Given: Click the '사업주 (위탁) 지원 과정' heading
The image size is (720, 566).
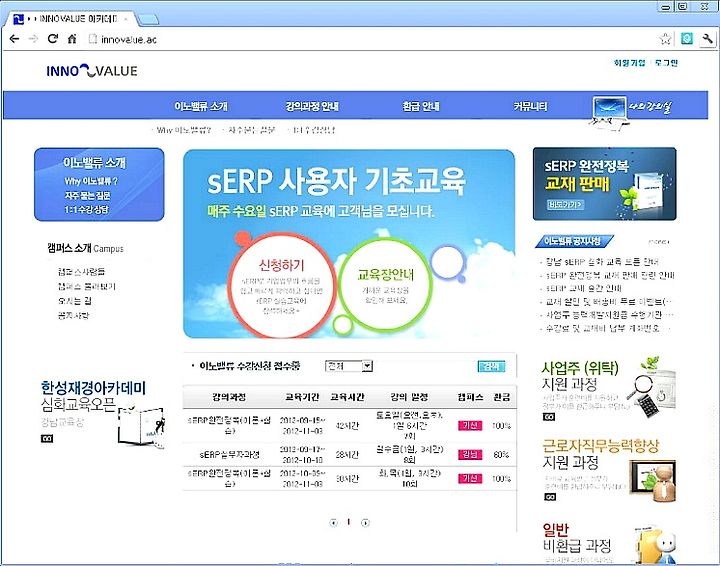Looking at the screenshot, I should click(580, 375).
